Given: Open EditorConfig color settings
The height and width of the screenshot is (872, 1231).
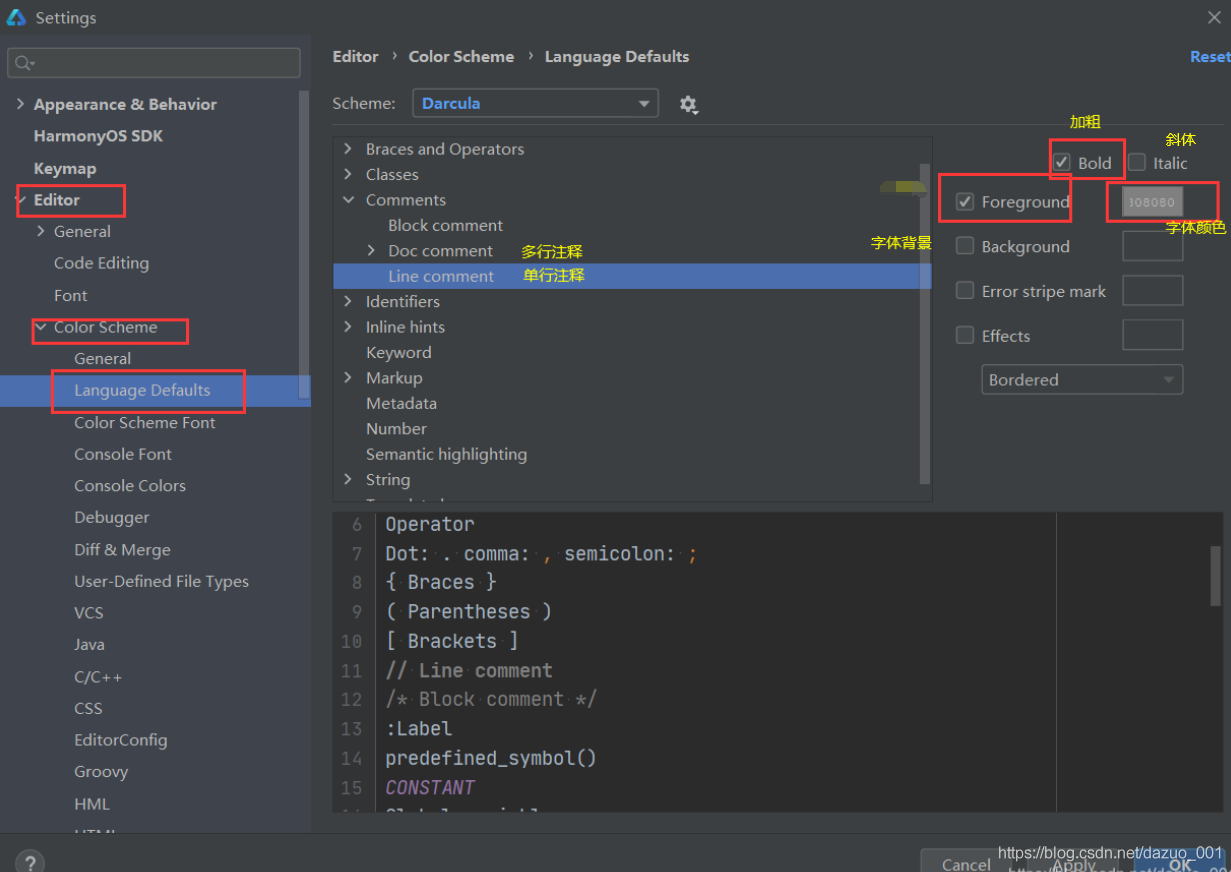Looking at the screenshot, I should [x=120, y=740].
